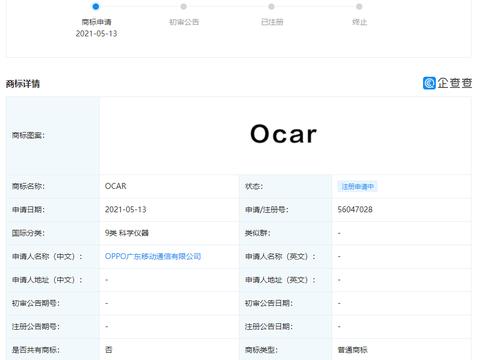Click the 已注册 step label
The width and height of the screenshot is (480, 360).
click(x=272, y=22)
